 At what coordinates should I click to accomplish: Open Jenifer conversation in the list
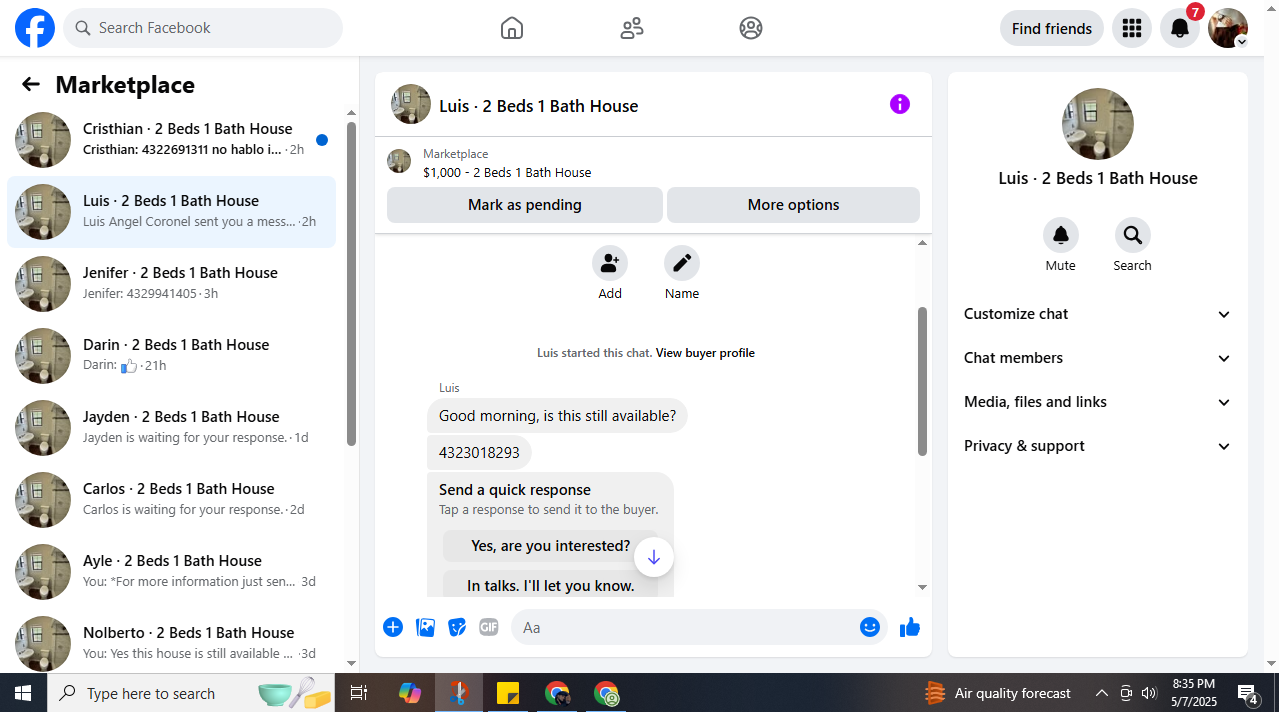pos(172,284)
